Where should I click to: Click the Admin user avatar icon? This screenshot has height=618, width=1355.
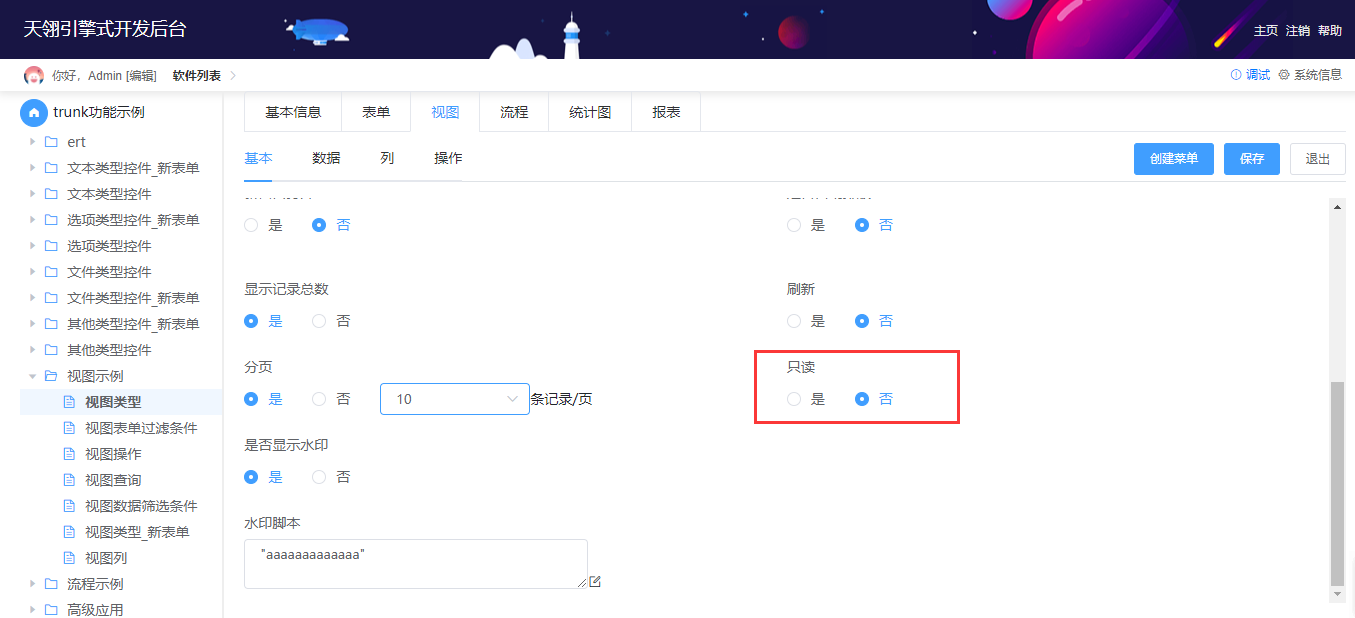34,75
